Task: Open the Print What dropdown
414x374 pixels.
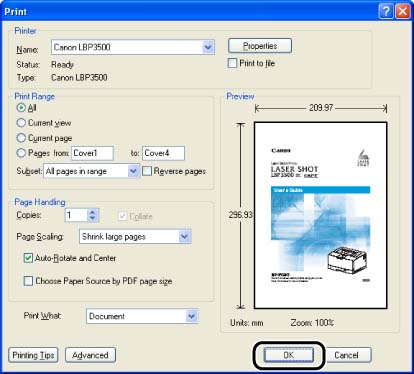Action: (191, 316)
